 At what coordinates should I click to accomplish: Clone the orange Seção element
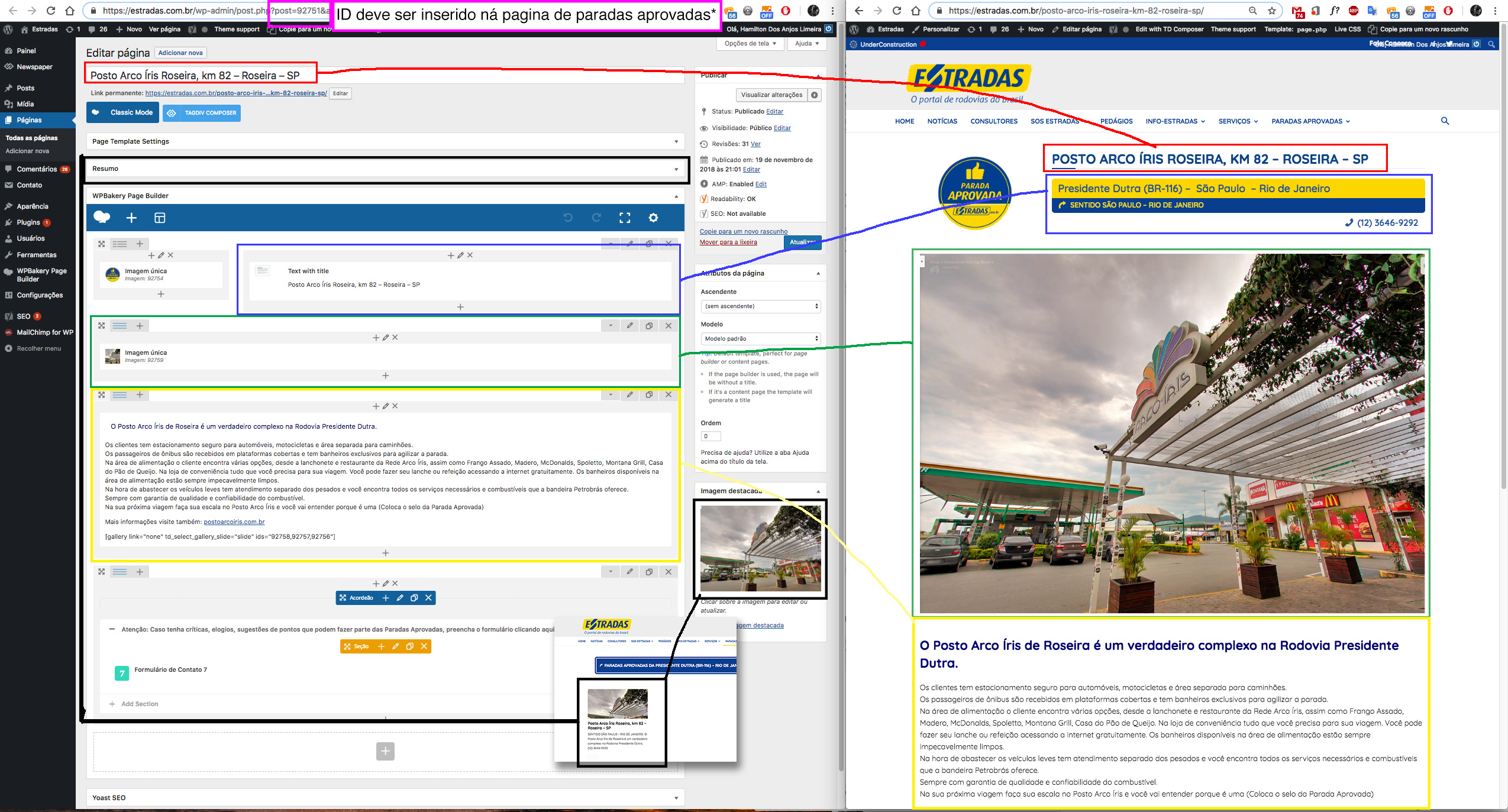point(409,646)
